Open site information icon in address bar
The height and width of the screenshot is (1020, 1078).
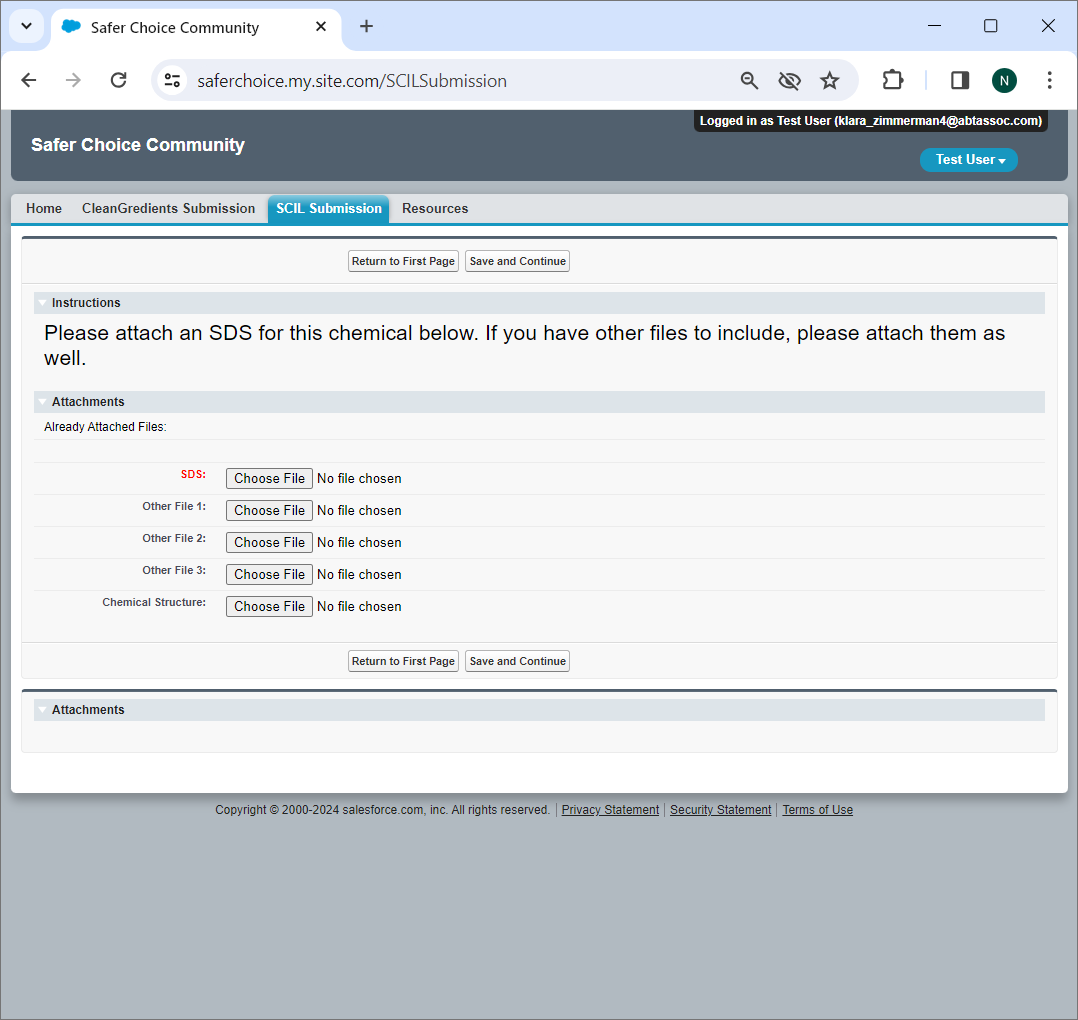coord(172,80)
